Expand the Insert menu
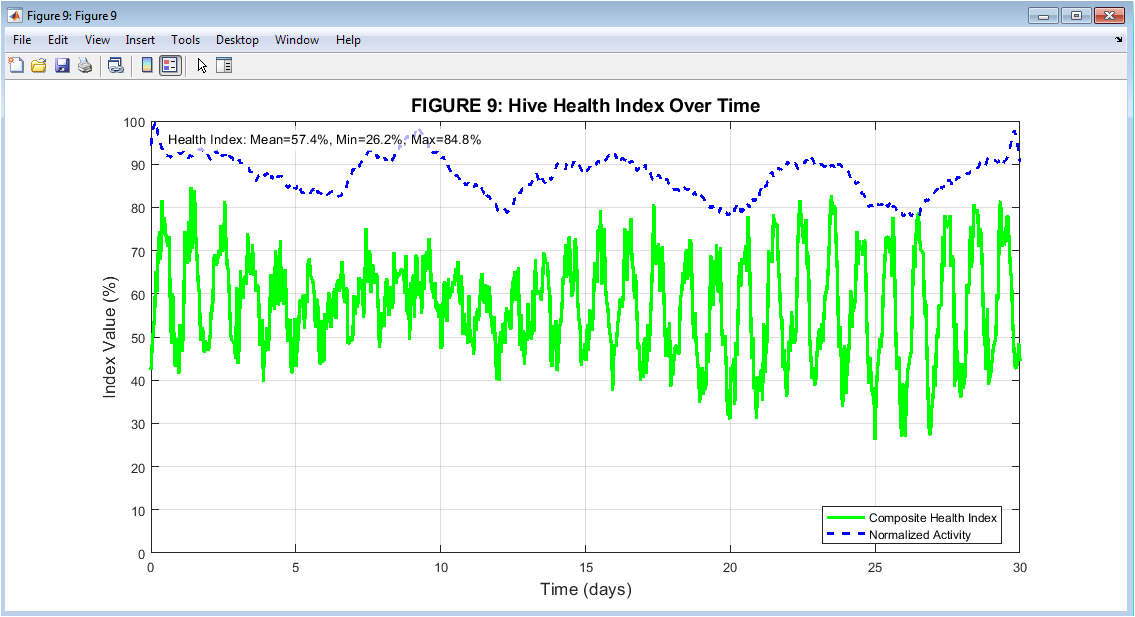The width and height of the screenshot is (1135, 617). tap(140, 40)
